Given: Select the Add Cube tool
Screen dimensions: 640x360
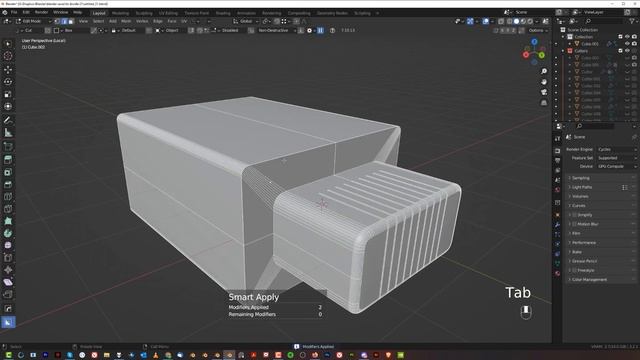Looking at the screenshot, I should [x=8, y=146].
